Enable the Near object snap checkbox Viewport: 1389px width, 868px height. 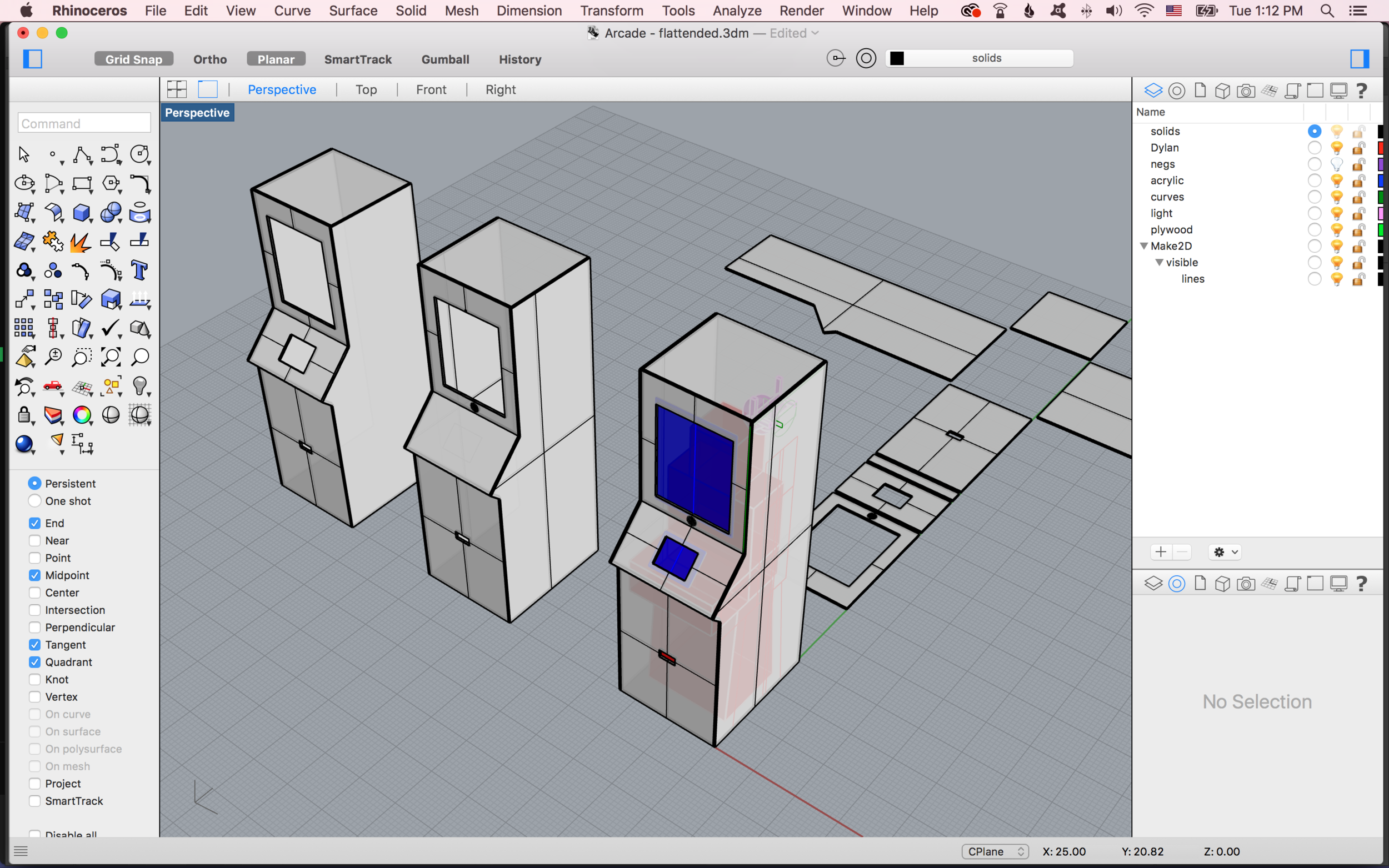pyautogui.click(x=35, y=541)
